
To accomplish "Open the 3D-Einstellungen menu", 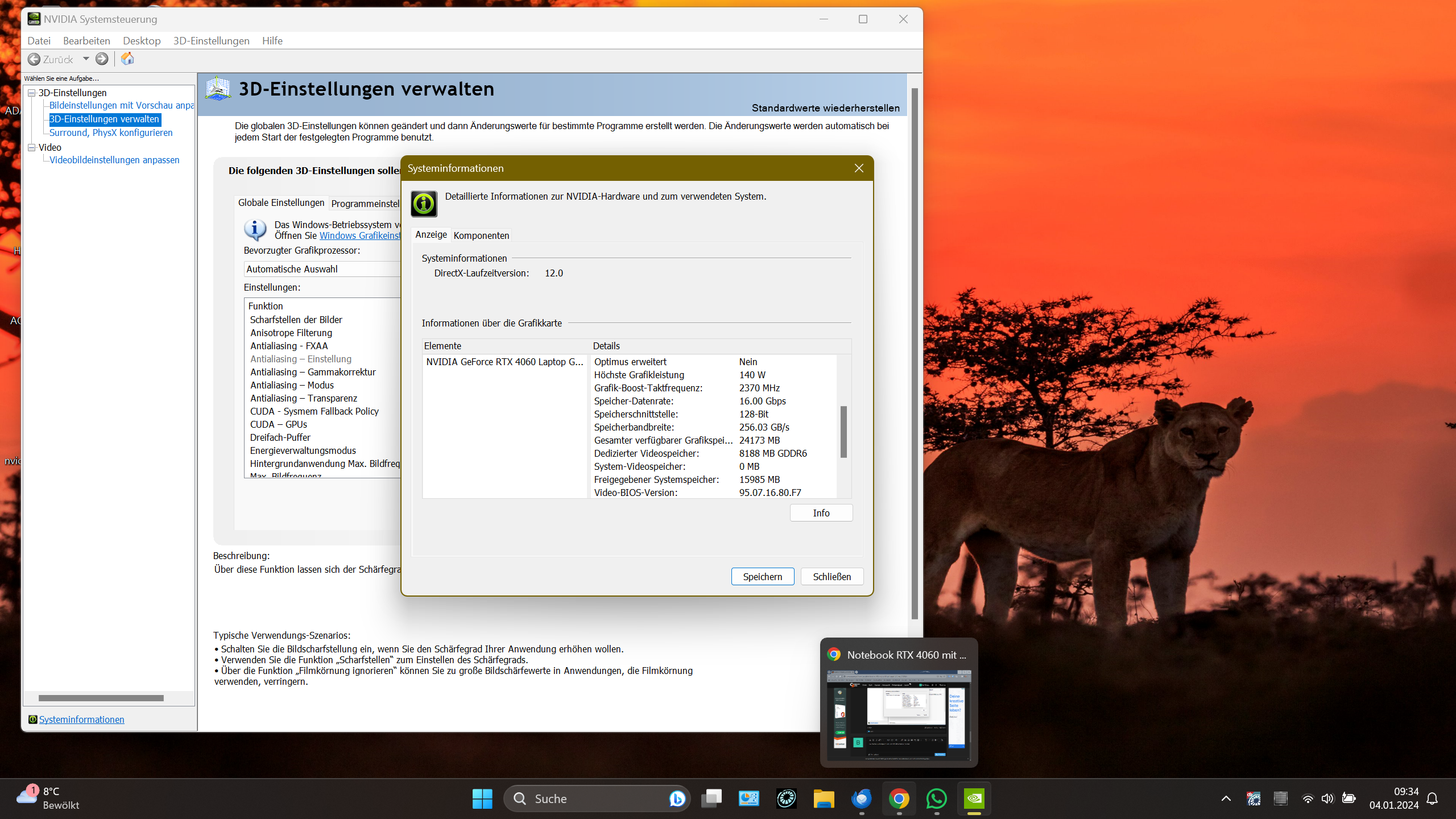I will [211, 40].
